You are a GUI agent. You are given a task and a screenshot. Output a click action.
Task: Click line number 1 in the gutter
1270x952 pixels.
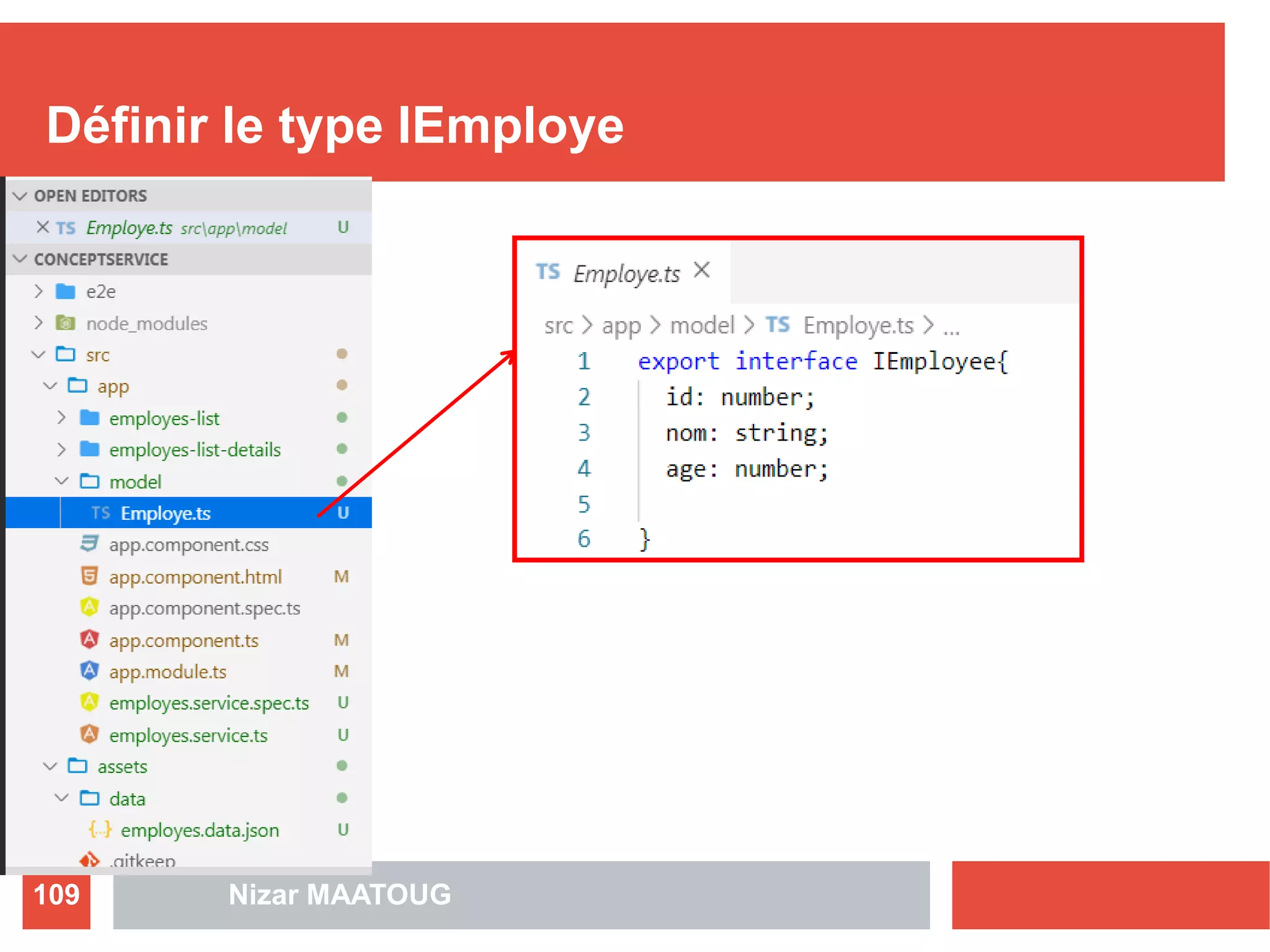pos(584,361)
